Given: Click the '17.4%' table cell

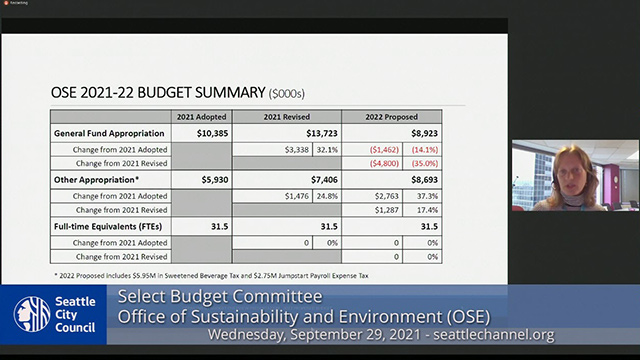Looking at the screenshot, I should (422, 210).
